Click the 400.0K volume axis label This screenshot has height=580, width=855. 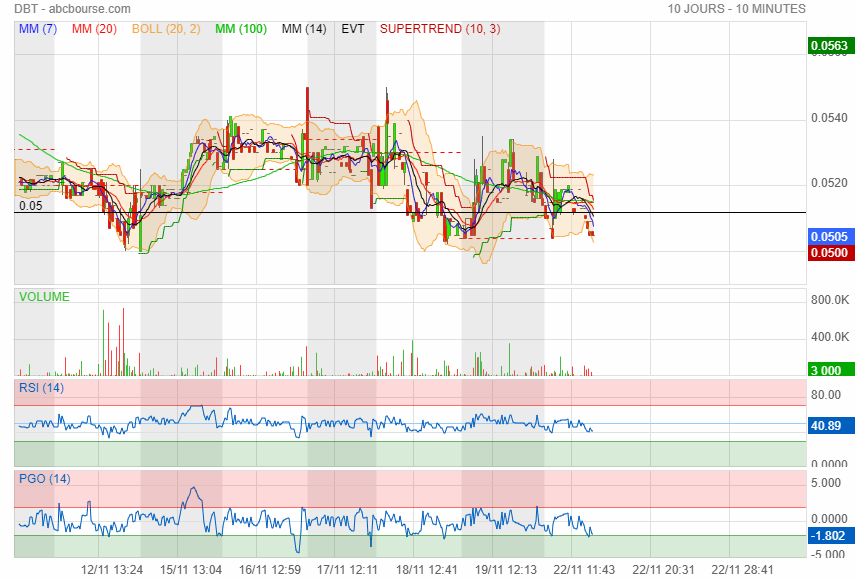point(830,337)
